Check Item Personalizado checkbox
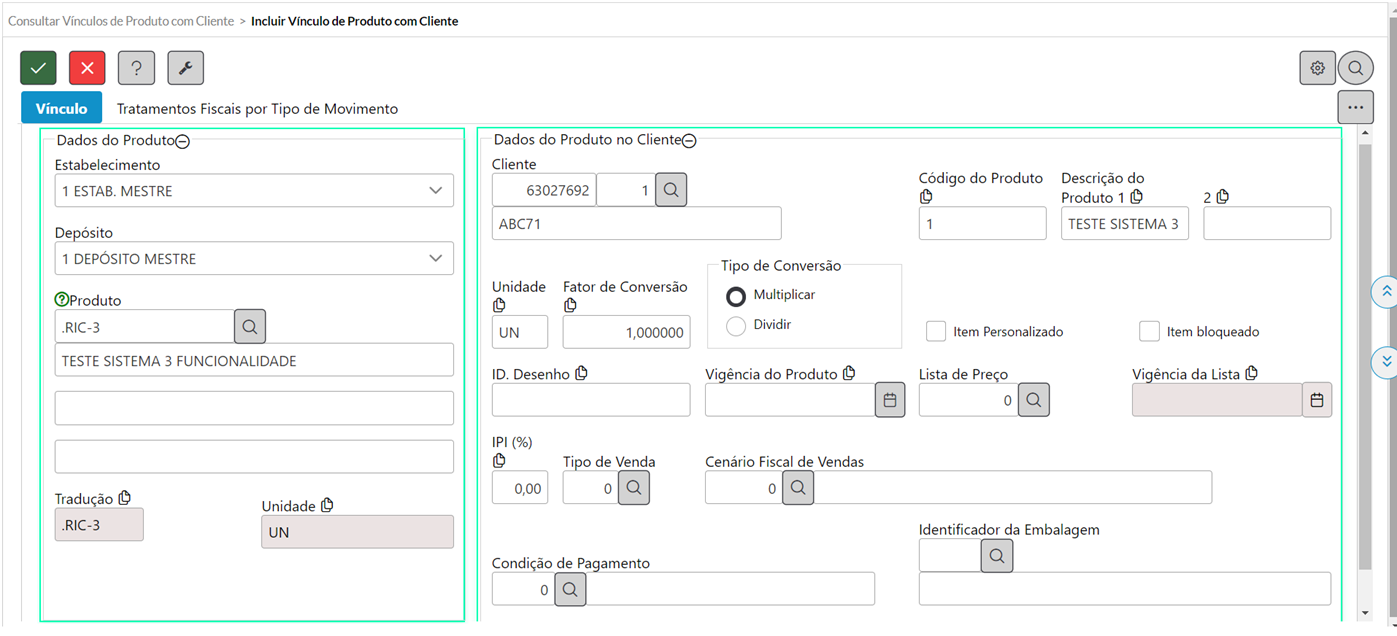The width and height of the screenshot is (1397, 636). click(936, 331)
